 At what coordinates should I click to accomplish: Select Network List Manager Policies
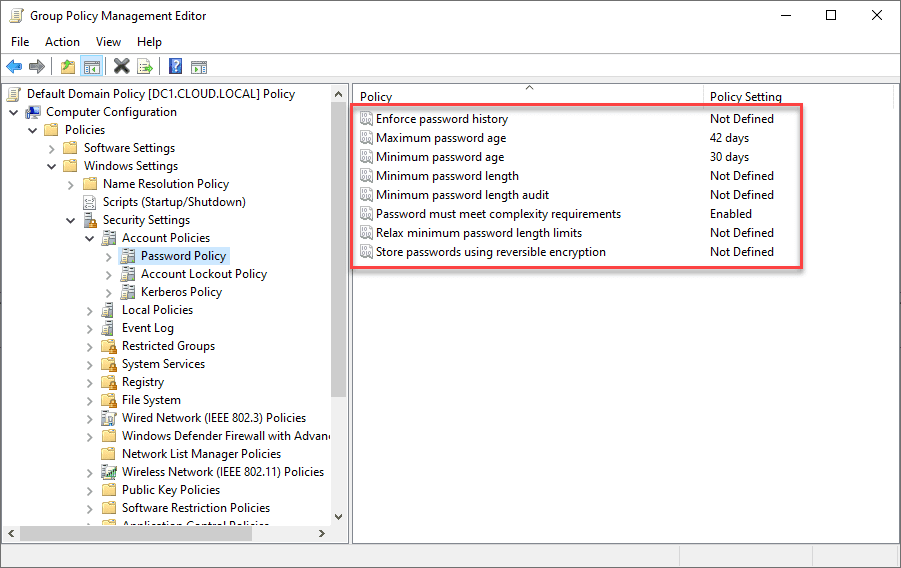[x=201, y=454]
